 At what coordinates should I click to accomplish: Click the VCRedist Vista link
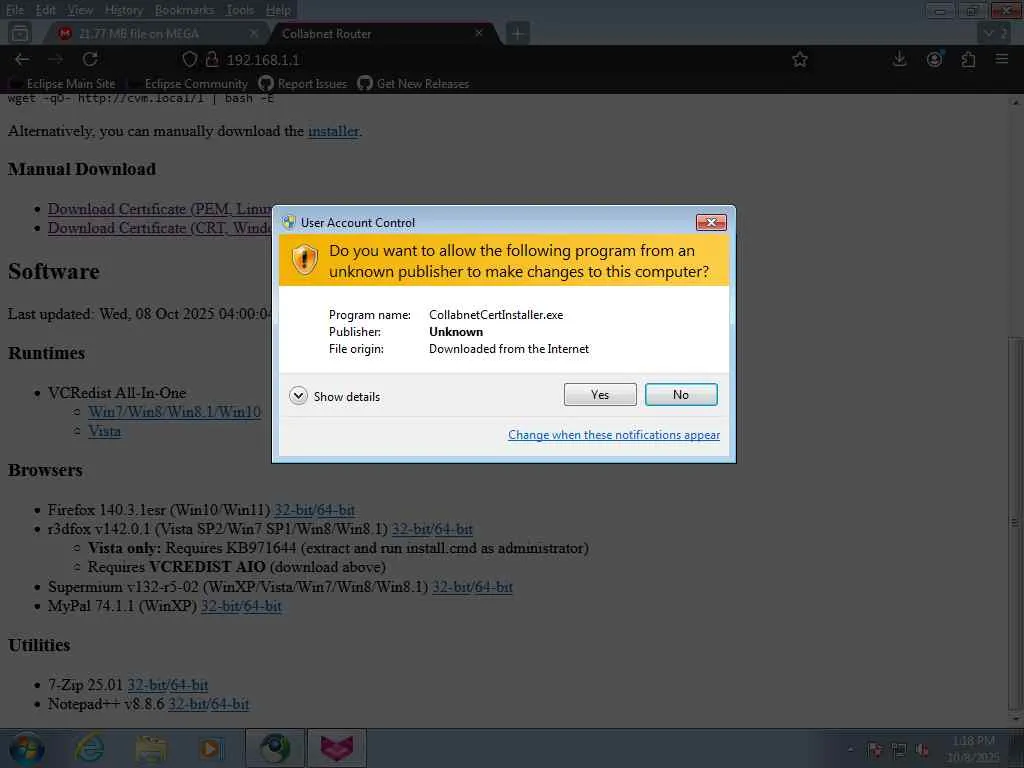click(104, 431)
